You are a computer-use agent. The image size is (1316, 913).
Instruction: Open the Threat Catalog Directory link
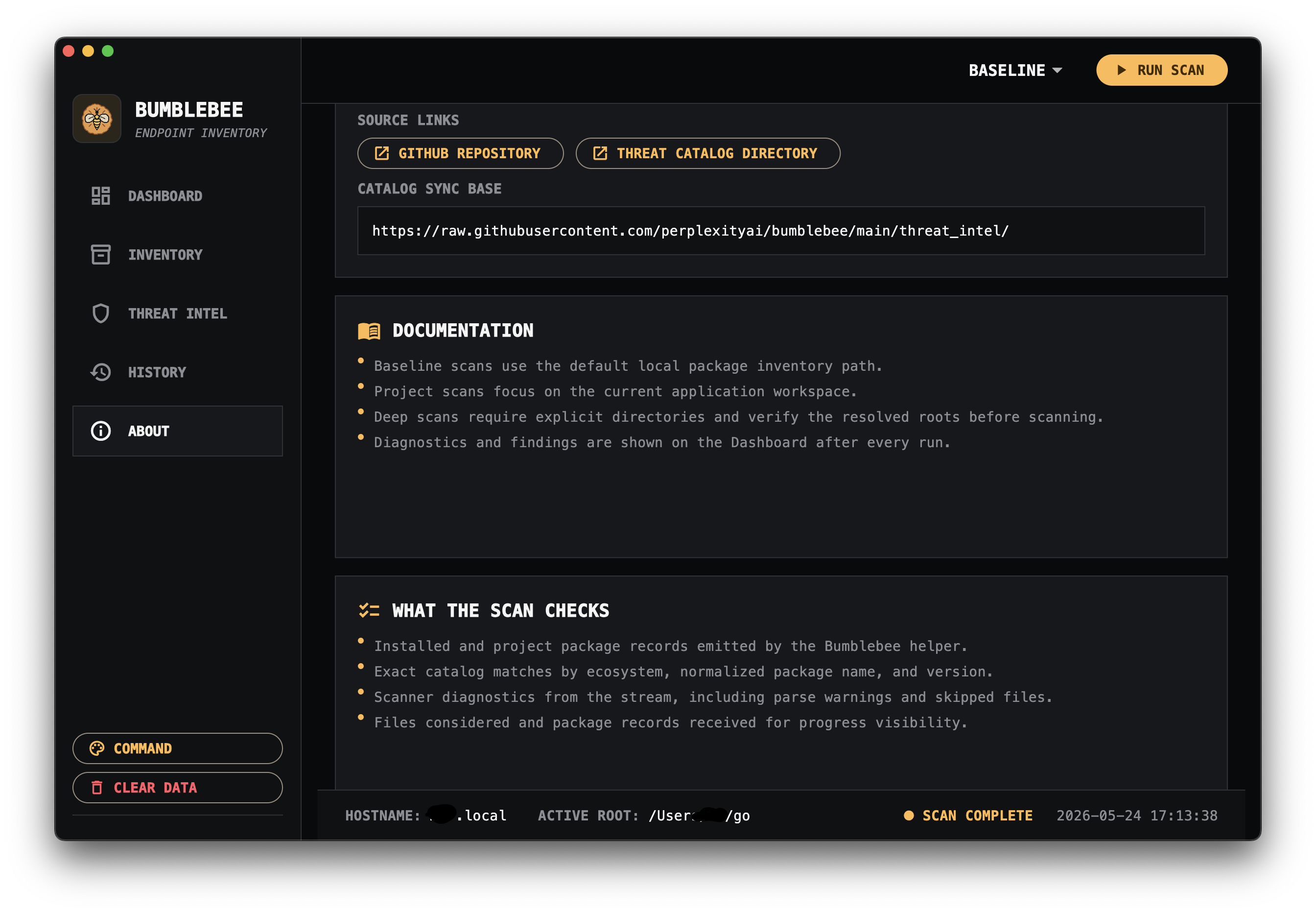tap(708, 153)
